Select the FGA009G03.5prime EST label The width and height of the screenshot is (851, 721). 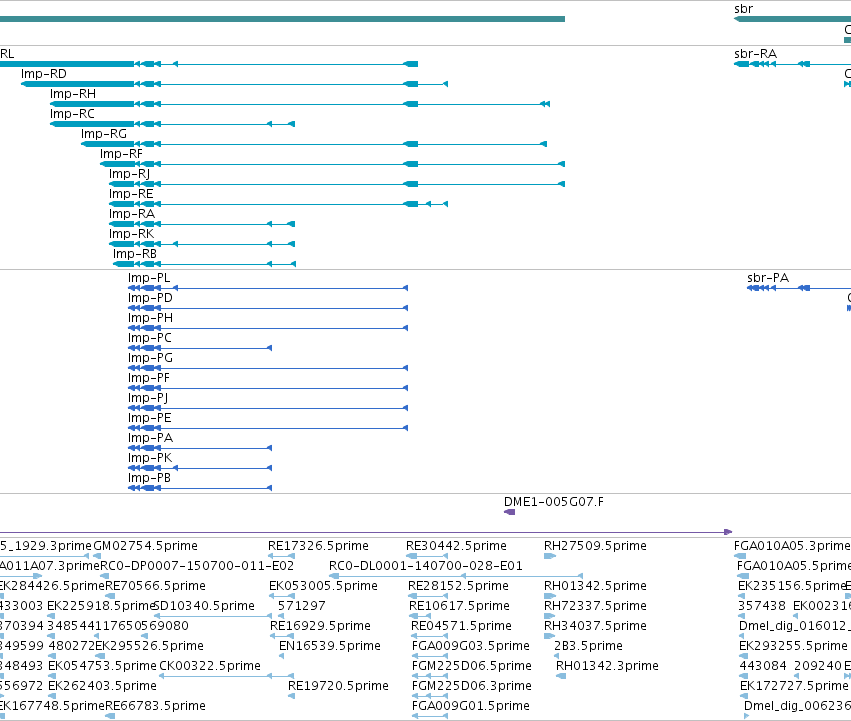coord(471,646)
